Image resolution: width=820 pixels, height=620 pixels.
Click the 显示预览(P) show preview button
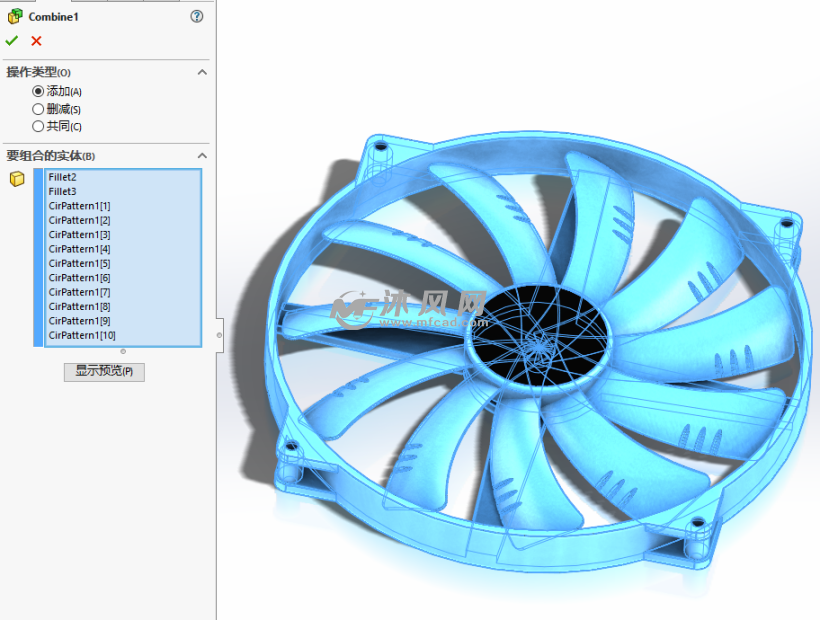(104, 372)
